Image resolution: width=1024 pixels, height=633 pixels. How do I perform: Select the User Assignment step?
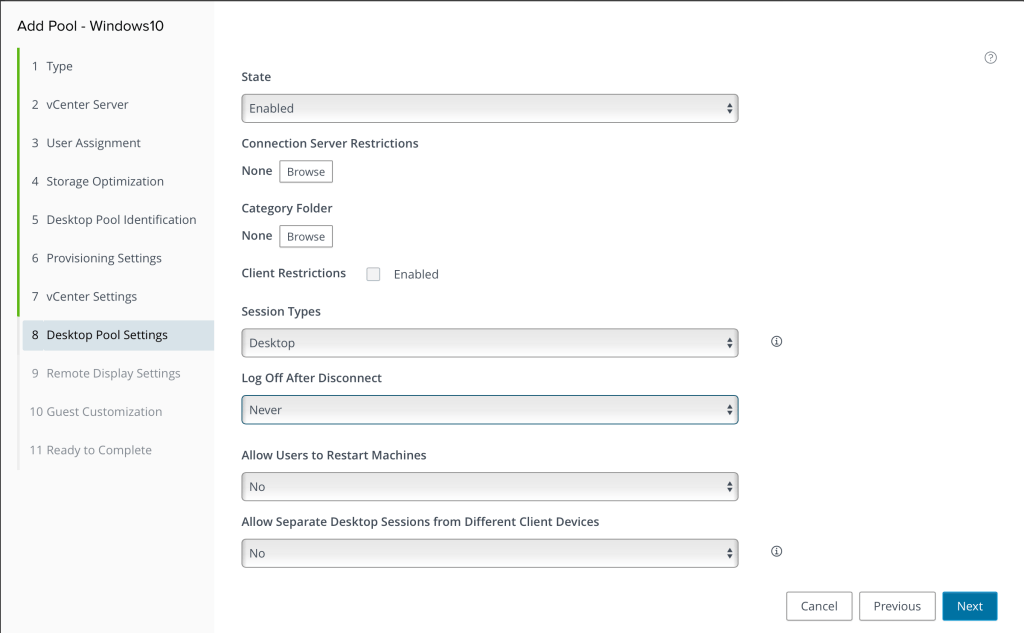pyautogui.click(x=93, y=143)
